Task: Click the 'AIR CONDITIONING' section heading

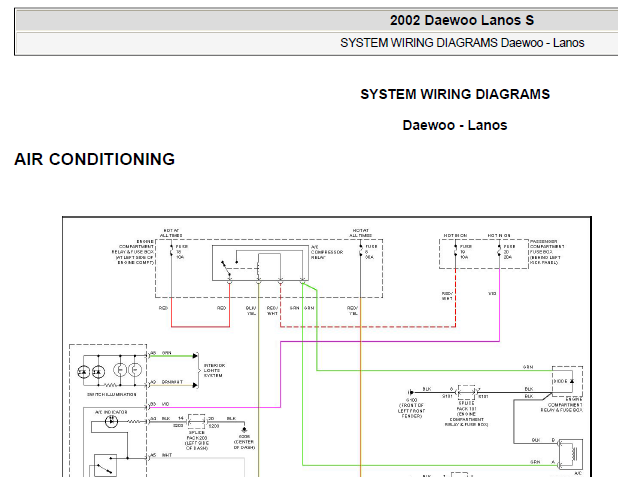Action: pyautogui.click(x=95, y=159)
